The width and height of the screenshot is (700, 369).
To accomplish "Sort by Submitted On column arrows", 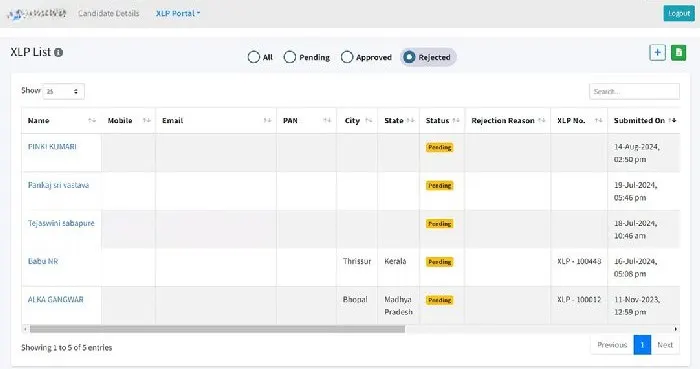I will click(672, 120).
